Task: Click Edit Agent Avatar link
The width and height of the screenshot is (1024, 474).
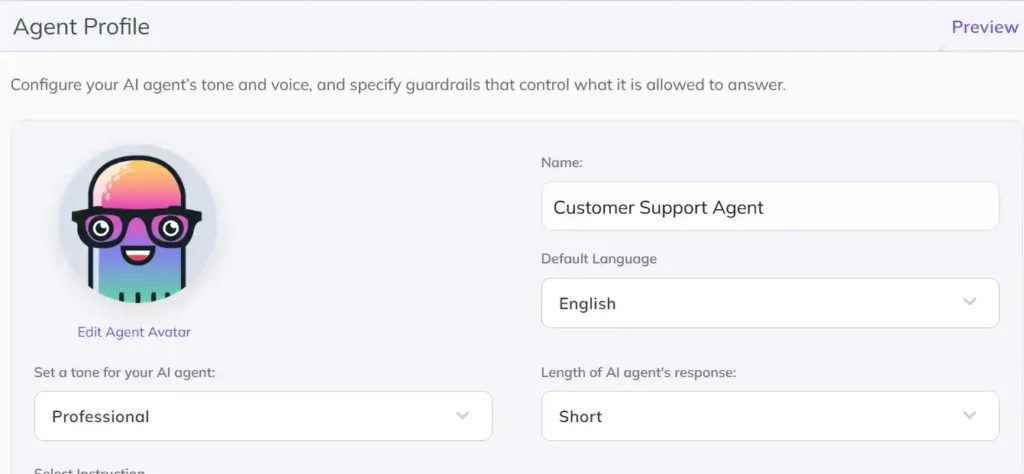Action: point(134,332)
